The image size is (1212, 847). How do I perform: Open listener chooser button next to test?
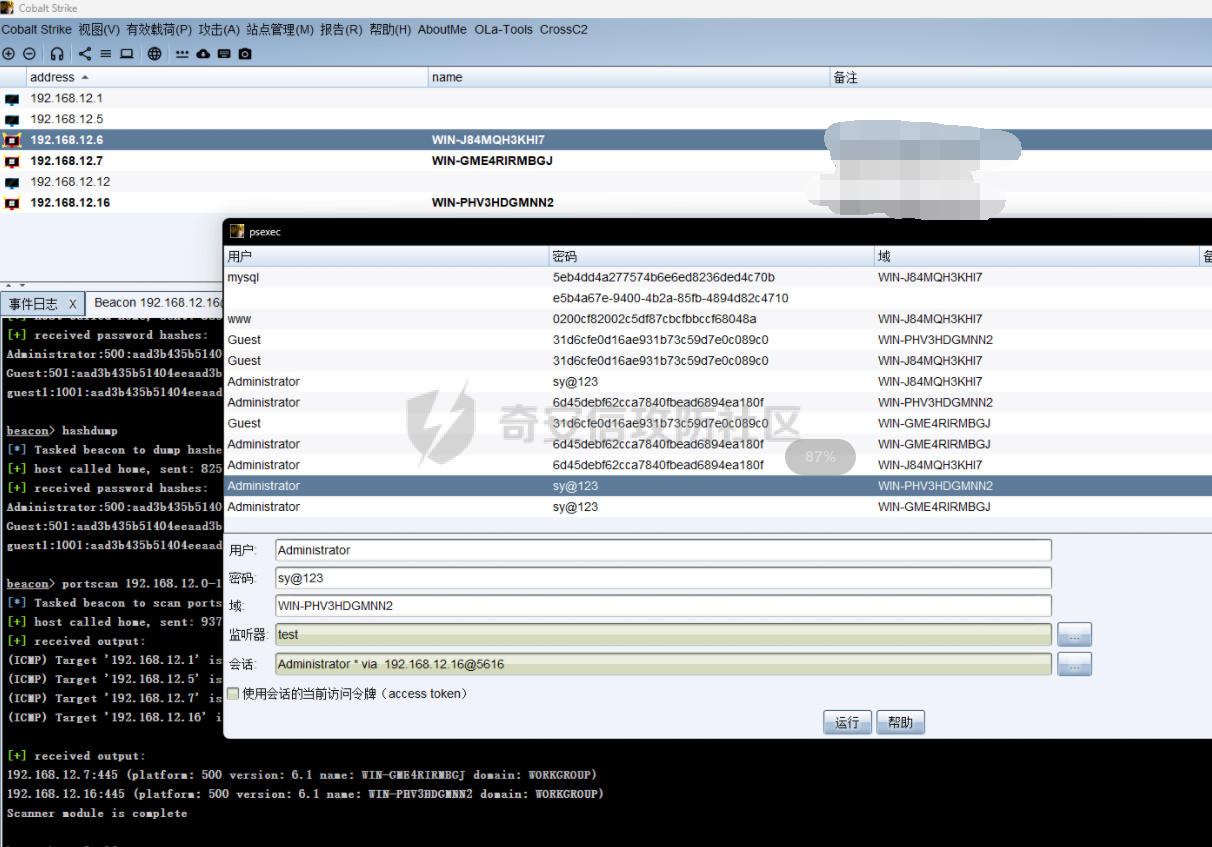click(1074, 635)
